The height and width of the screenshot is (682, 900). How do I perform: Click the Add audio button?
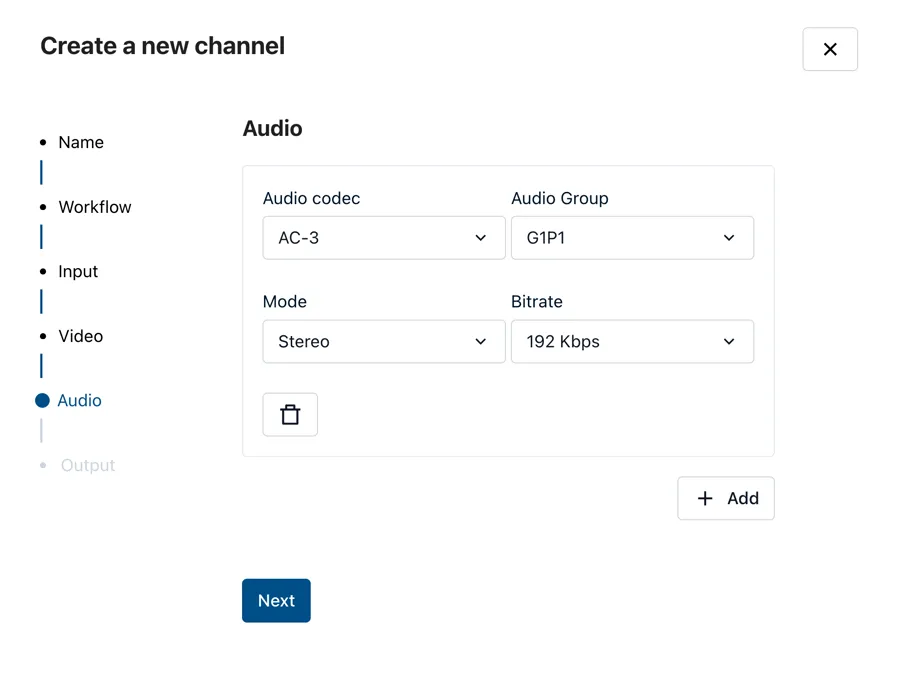tap(726, 498)
